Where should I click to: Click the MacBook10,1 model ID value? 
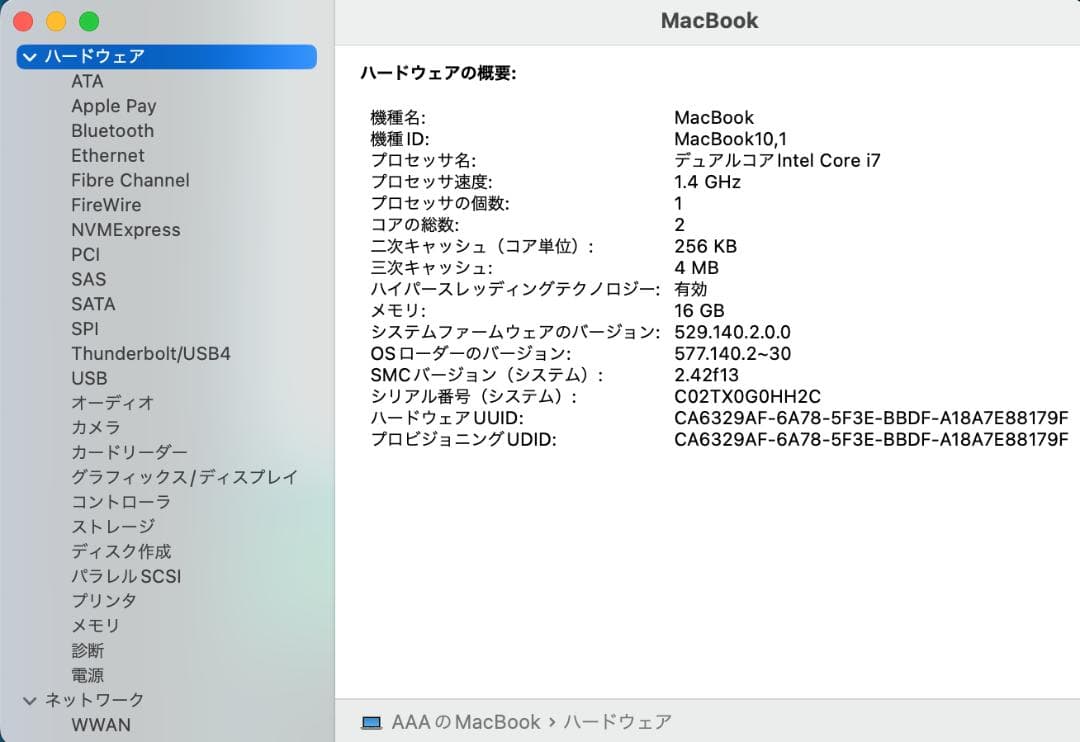point(730,139)
